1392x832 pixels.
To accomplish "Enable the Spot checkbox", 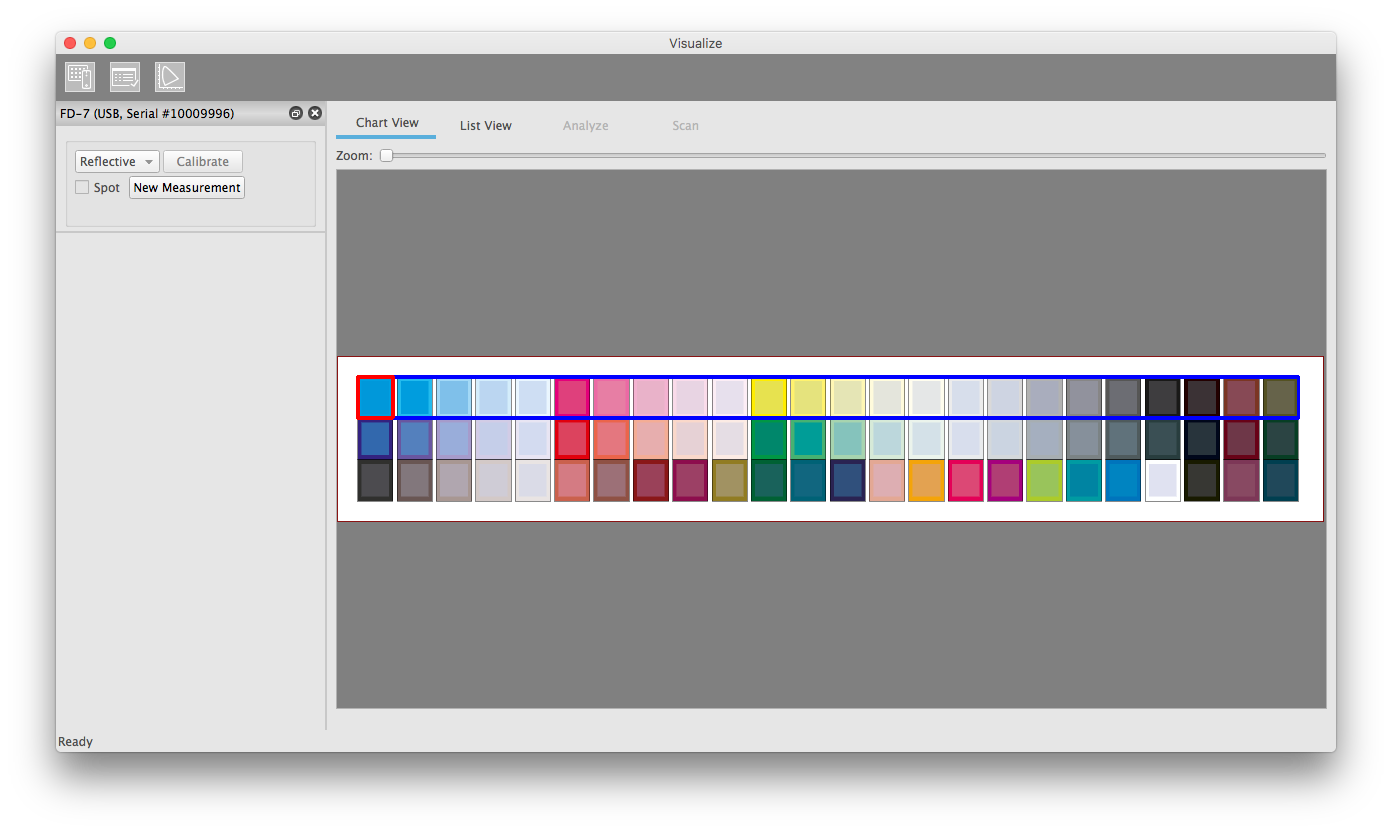I will pos(82,188).
